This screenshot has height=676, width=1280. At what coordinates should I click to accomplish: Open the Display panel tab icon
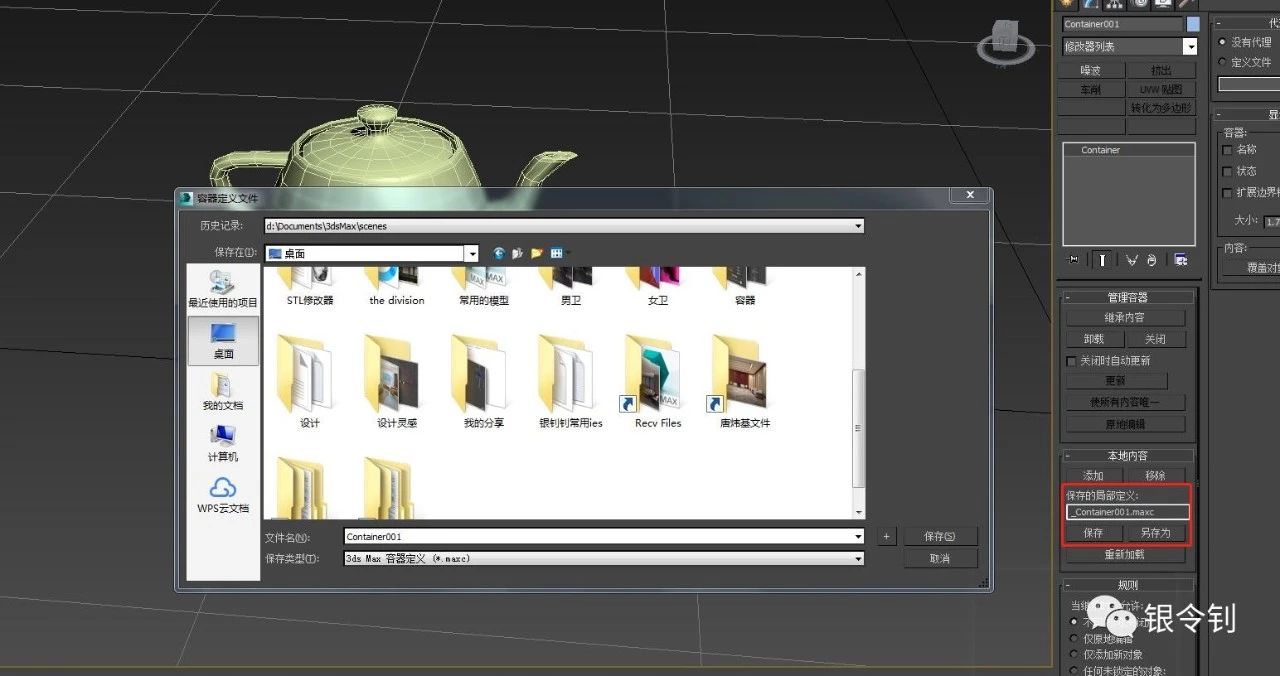[1163, 4]
